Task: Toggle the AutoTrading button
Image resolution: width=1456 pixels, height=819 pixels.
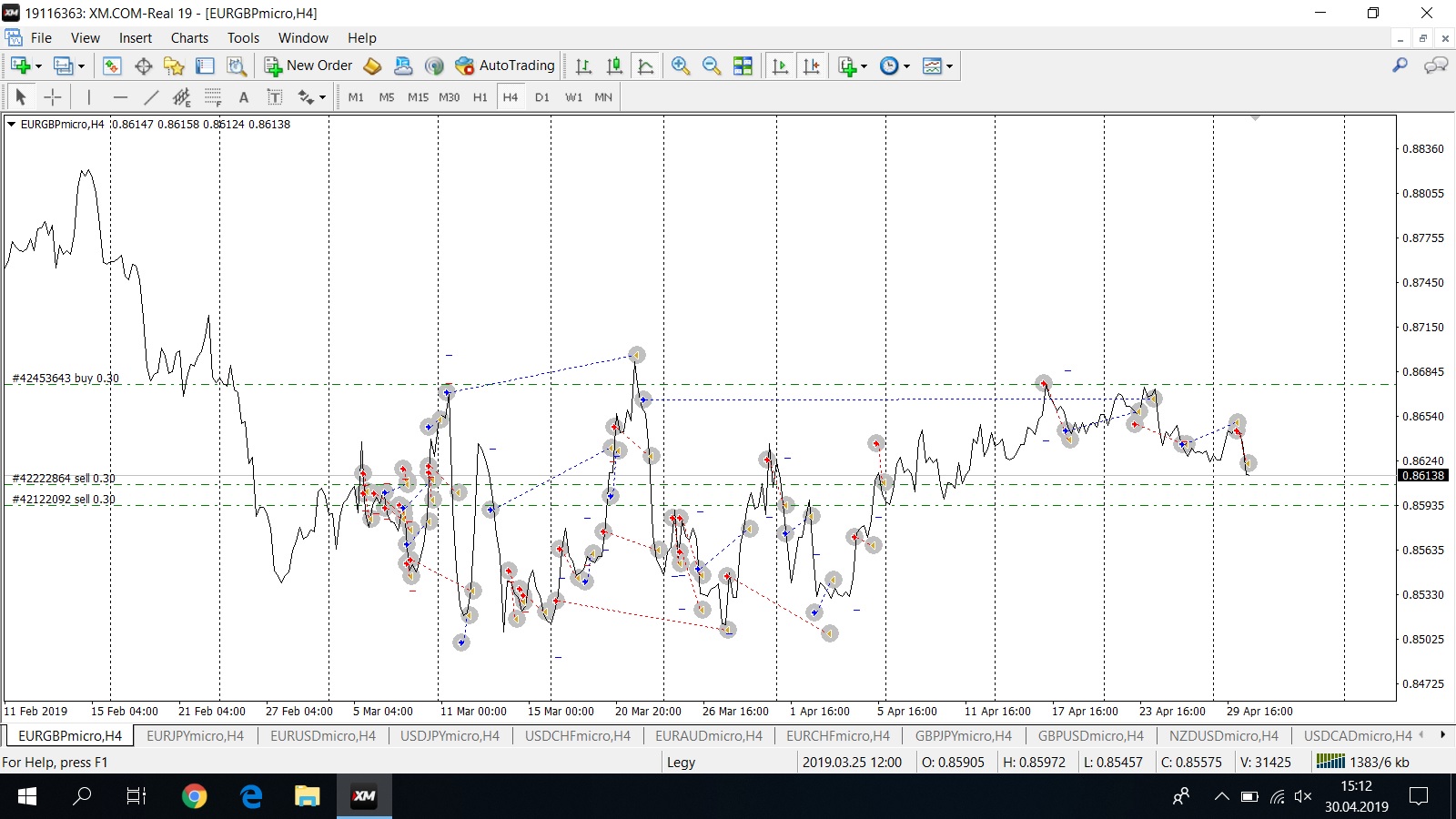Action: (x=506, y=66)
